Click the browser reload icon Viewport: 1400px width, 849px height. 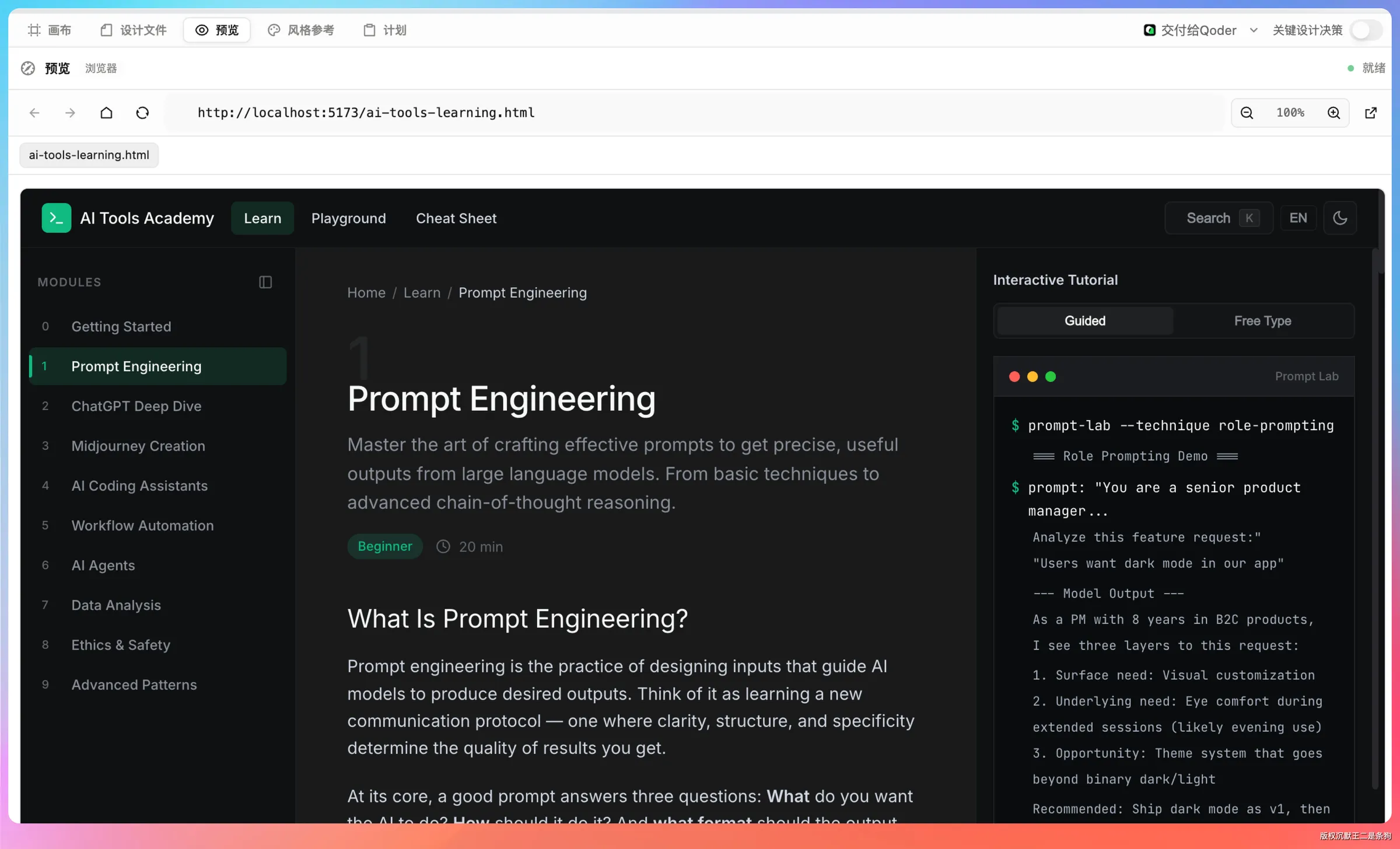(x=142, y=113)
